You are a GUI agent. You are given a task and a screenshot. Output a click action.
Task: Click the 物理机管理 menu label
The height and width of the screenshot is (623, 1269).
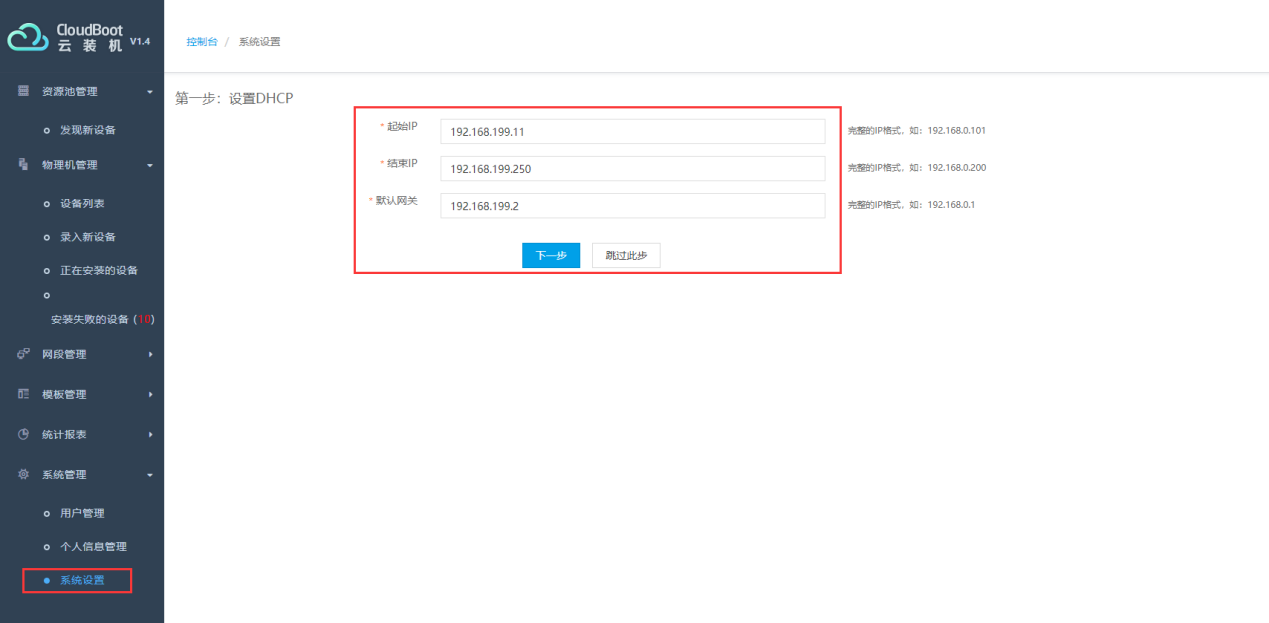tap(70, 165)
